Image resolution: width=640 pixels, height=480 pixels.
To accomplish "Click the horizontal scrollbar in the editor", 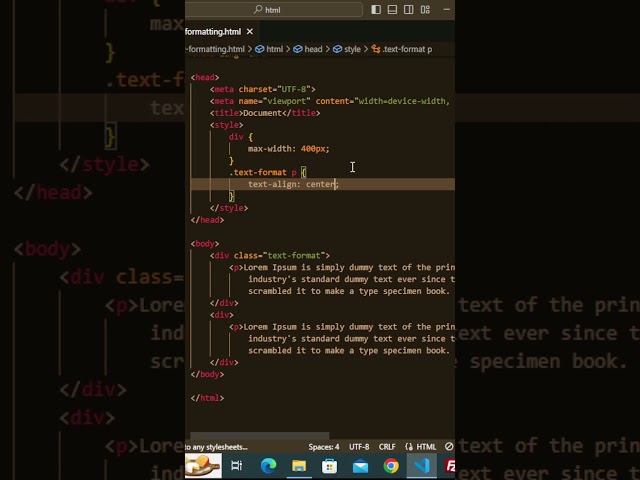I will tap(260, 435).
